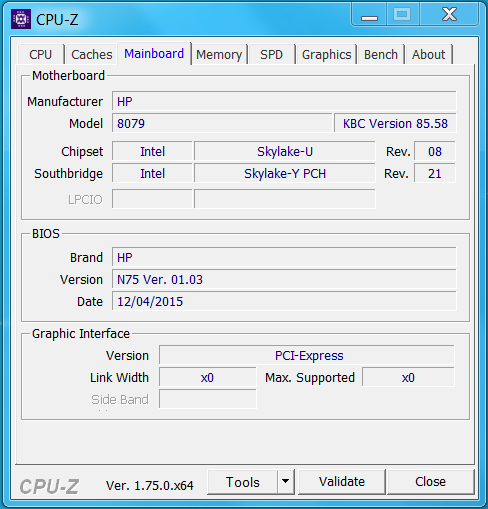Click the PCI-Express graphic interface version field
Viewport: 488px width, 509px height.
pyautogui.click(x=307, y=355)
